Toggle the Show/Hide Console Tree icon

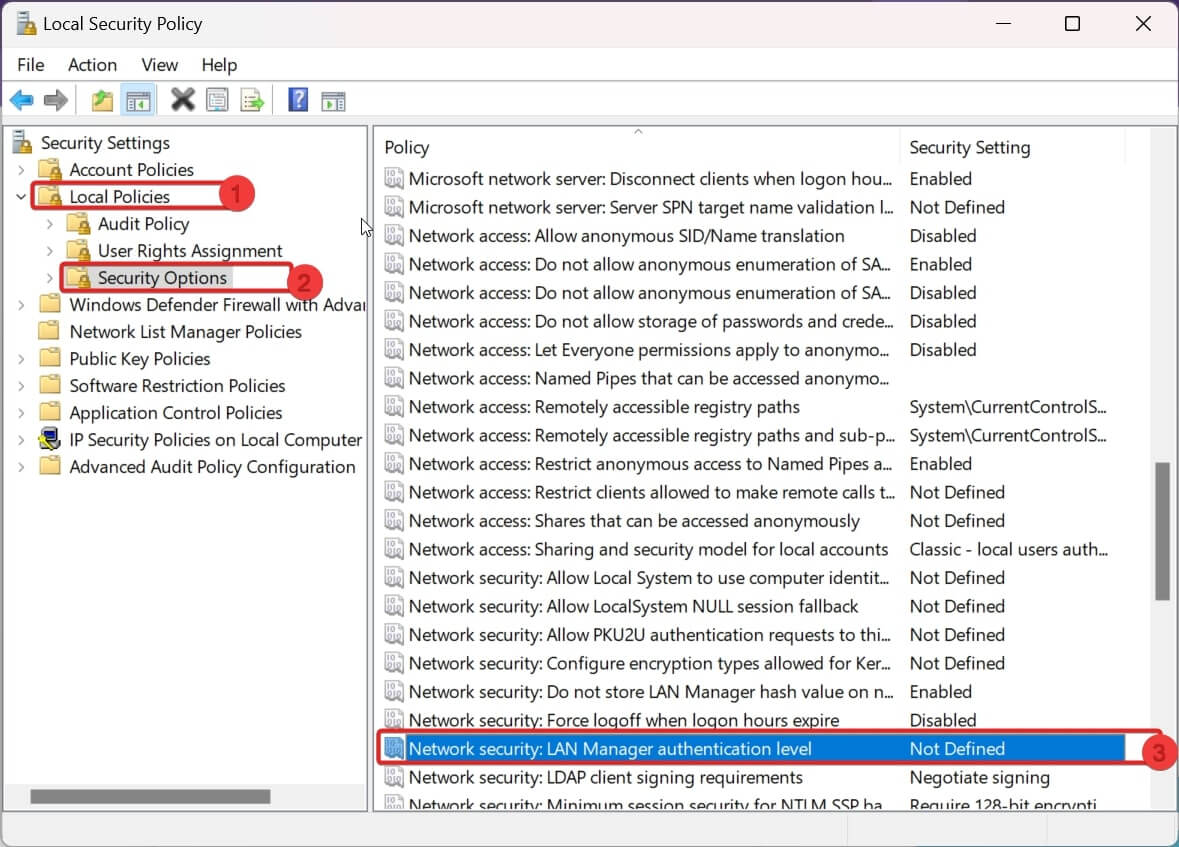[137, 100]
